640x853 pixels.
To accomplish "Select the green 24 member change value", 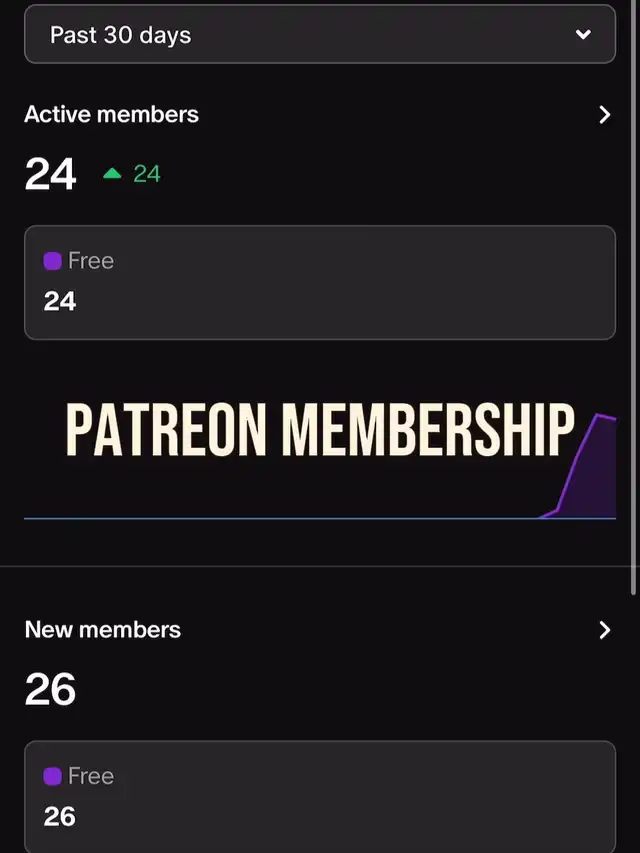I will [147, 174].
